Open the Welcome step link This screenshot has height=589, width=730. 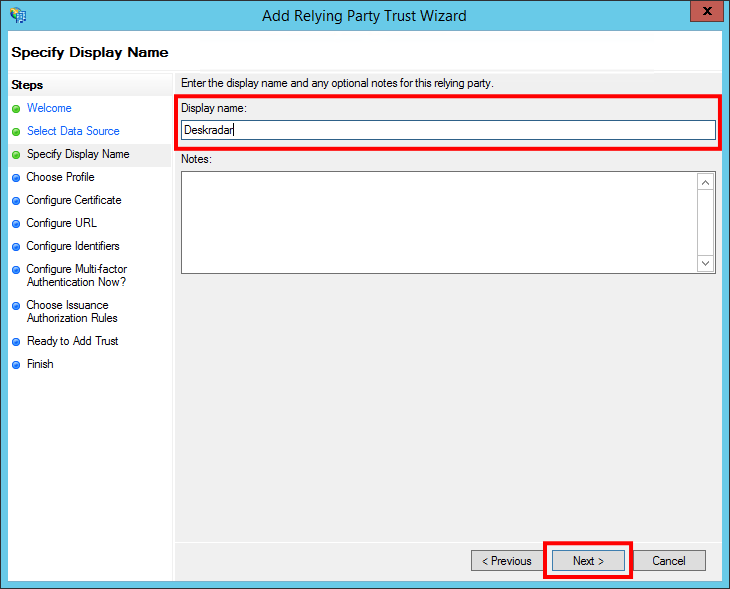pos(49,108)
